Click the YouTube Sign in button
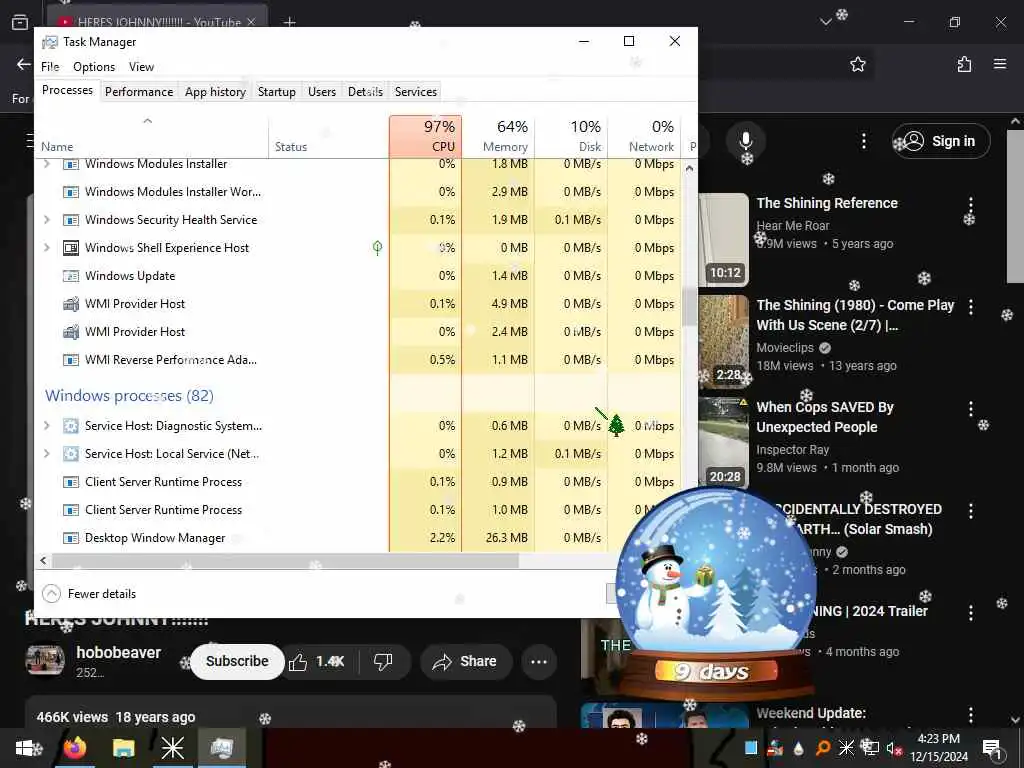This screenshot has width=1024, height=768. coord(941,141)
